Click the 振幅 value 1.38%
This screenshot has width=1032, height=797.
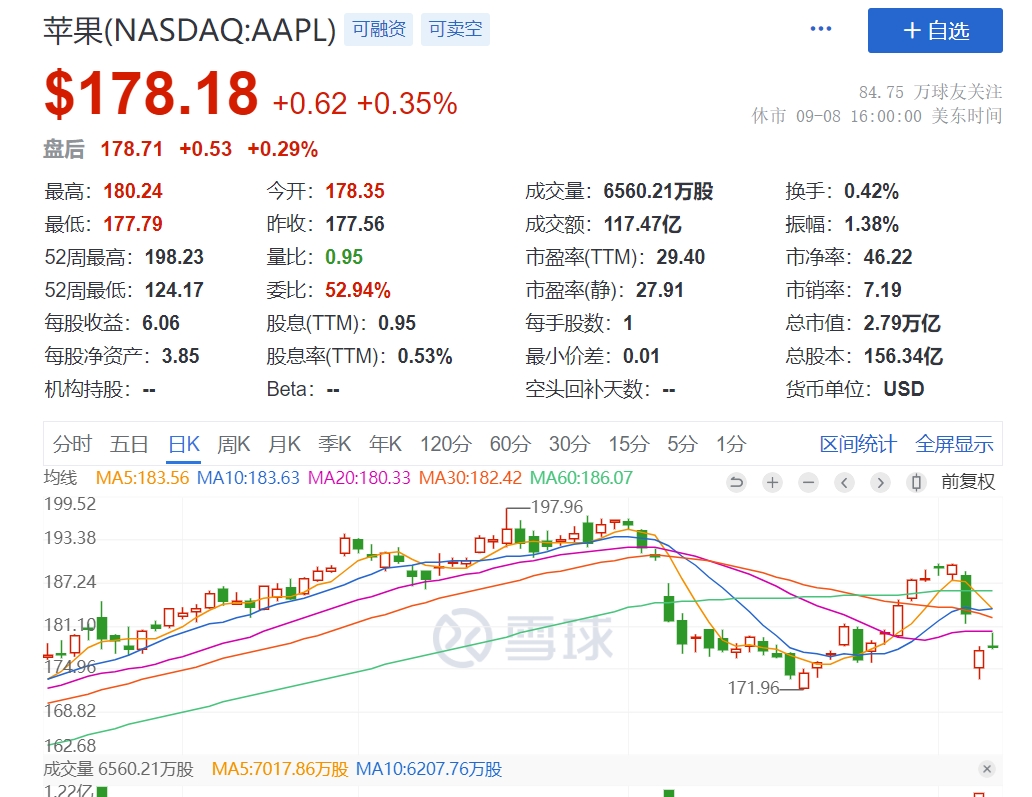point(871,224)
